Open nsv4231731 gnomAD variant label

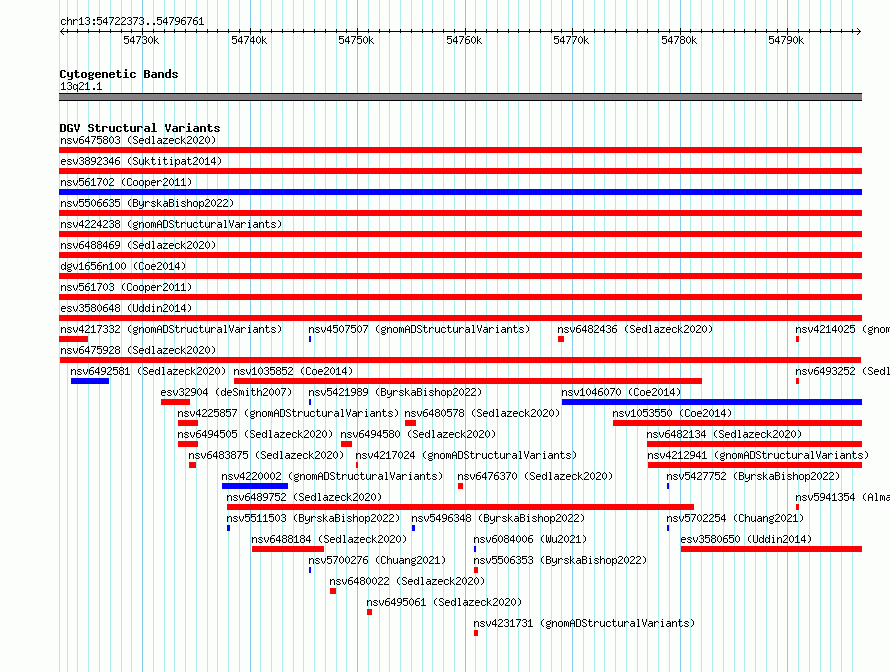click(584, 623)
